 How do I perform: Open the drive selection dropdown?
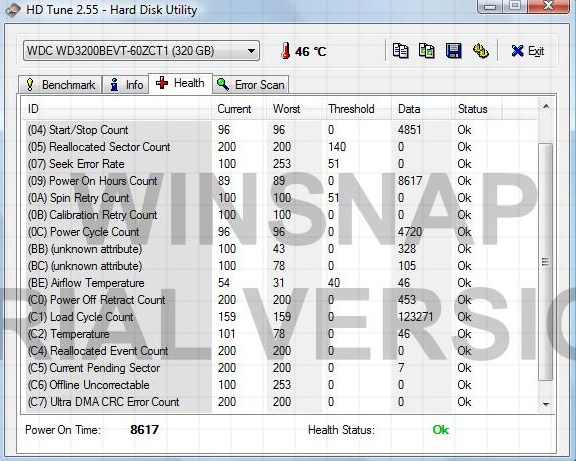(x=141, y=51)
